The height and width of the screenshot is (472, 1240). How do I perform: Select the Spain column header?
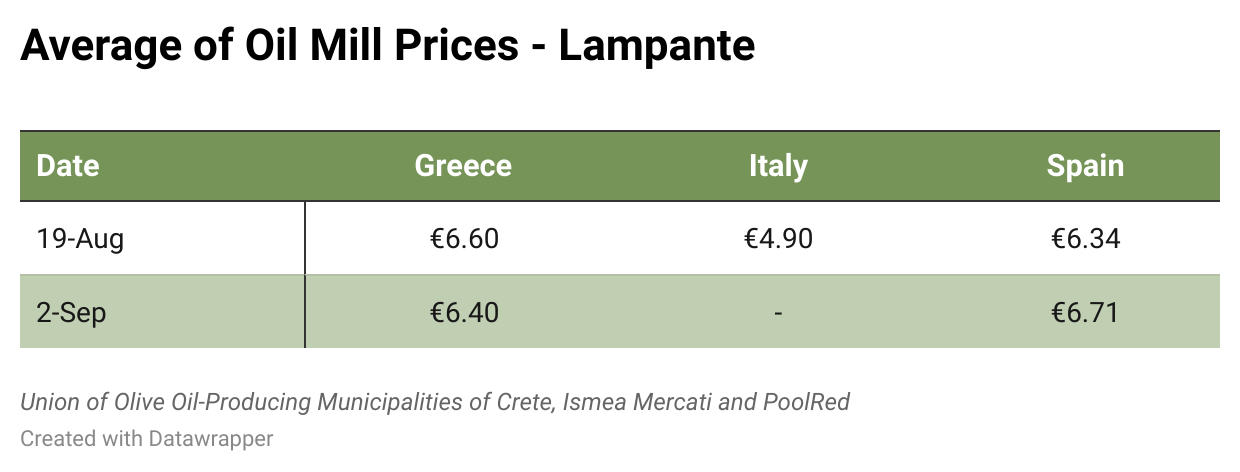[1085, 166]
